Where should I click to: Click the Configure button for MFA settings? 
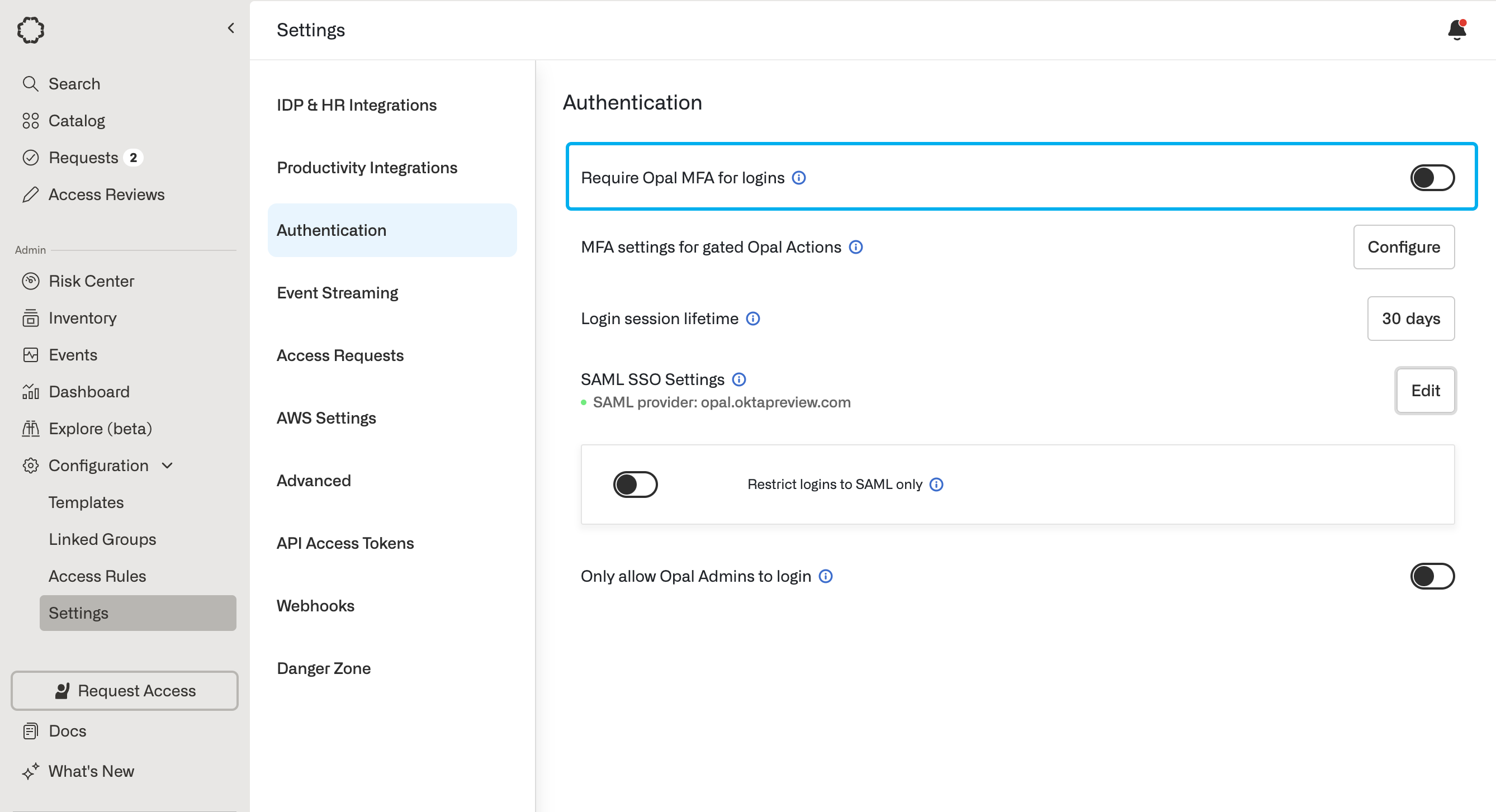click(x=1403, y=247)
